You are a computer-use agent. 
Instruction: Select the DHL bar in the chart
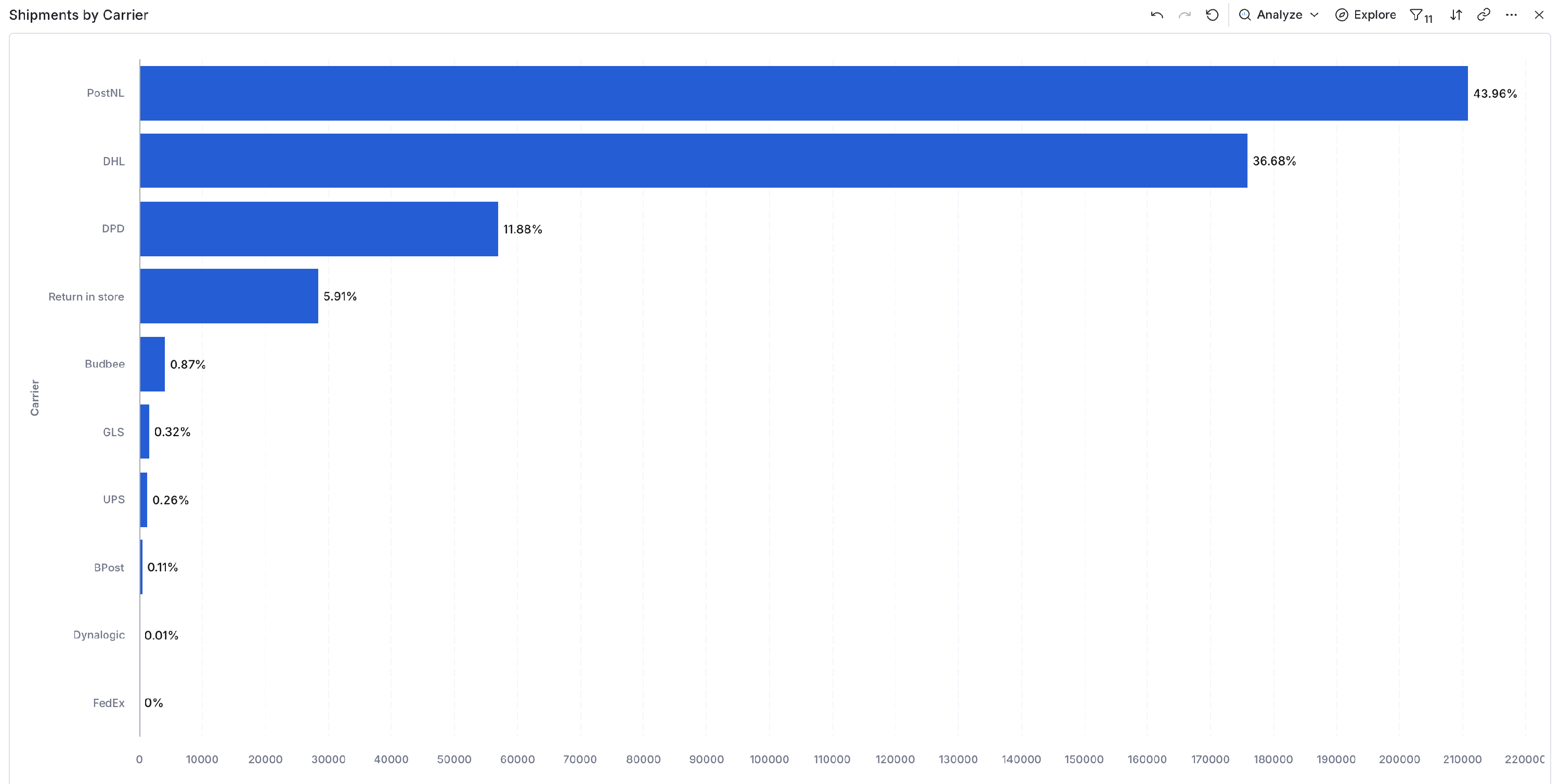click(x=693, y=161)
